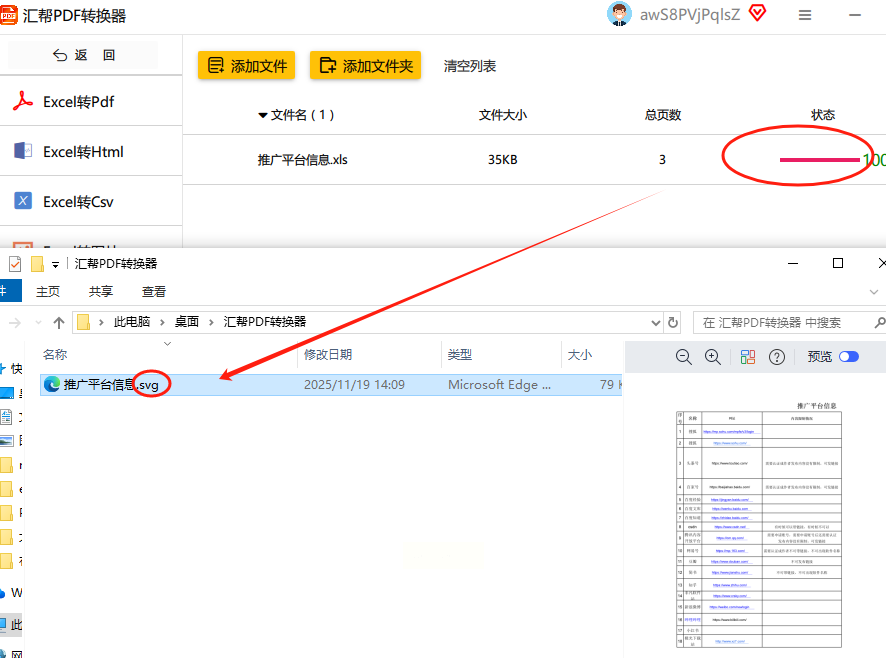The height and width of the screenshot is (658, 886).
Task: Click the Excel转Html document icon
Action: click(x=23, y=150)
